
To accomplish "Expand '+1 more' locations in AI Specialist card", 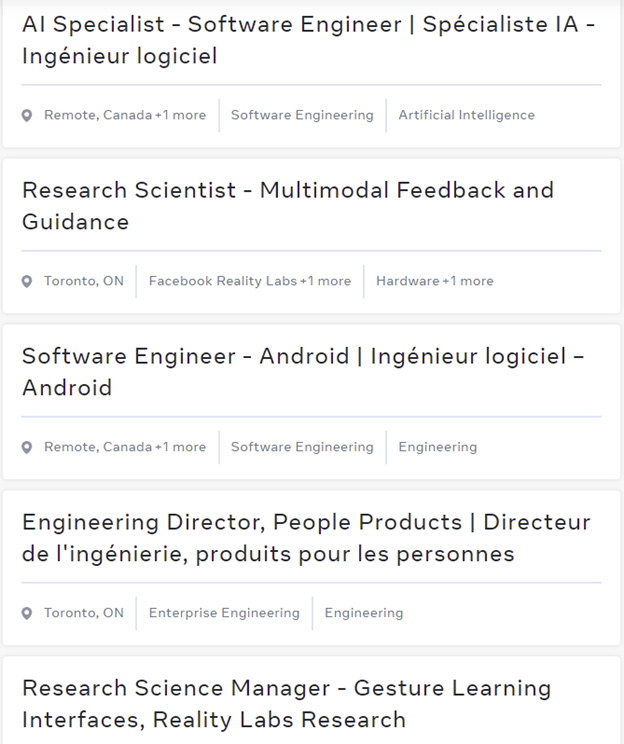I will coord(180,115).
